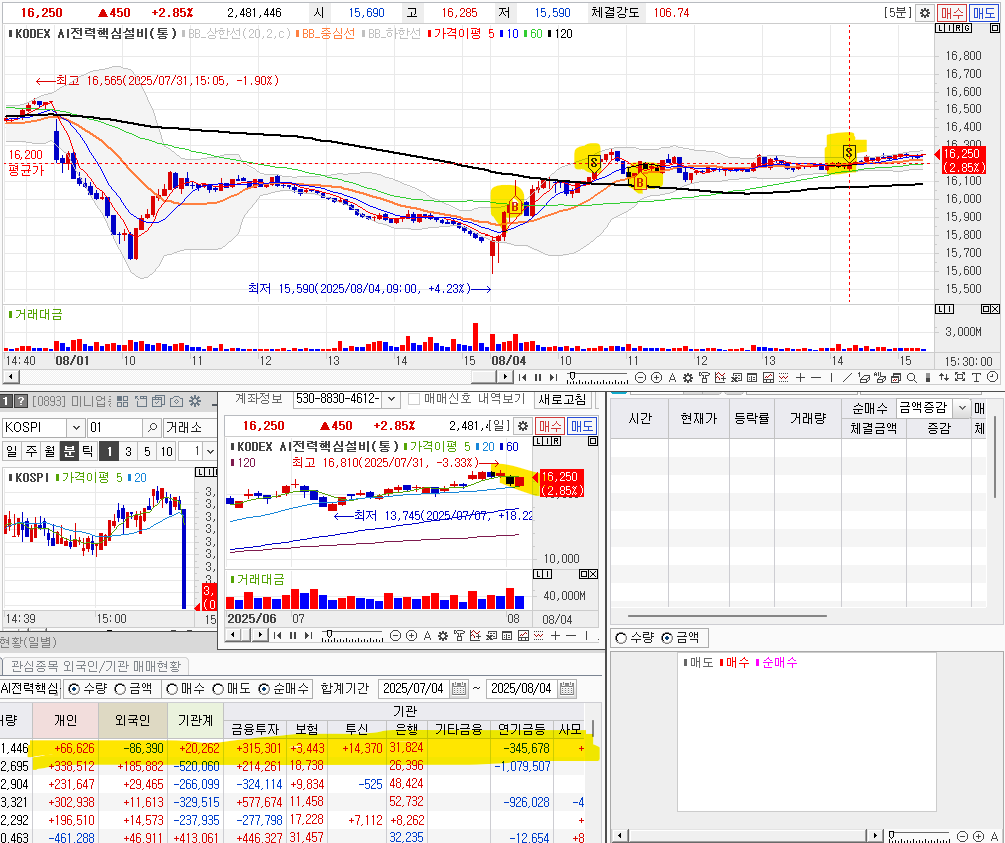Pause playback in daily chart toolbar
Image resolution: width=1005 pixels, height=843 pixels.
(293, 635)
